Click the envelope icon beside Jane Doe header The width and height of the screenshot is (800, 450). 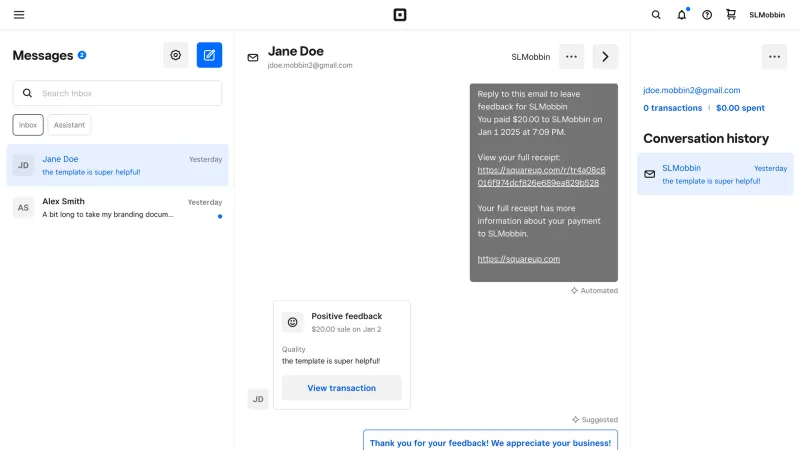click(x=253, y=58)
